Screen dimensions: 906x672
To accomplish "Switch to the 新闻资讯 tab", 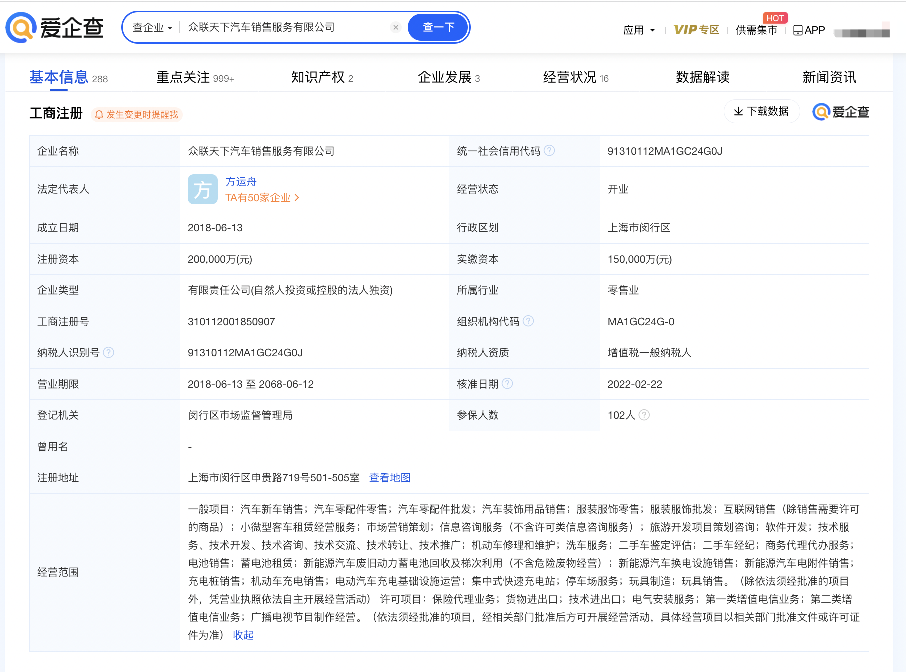I will [829, 77].
